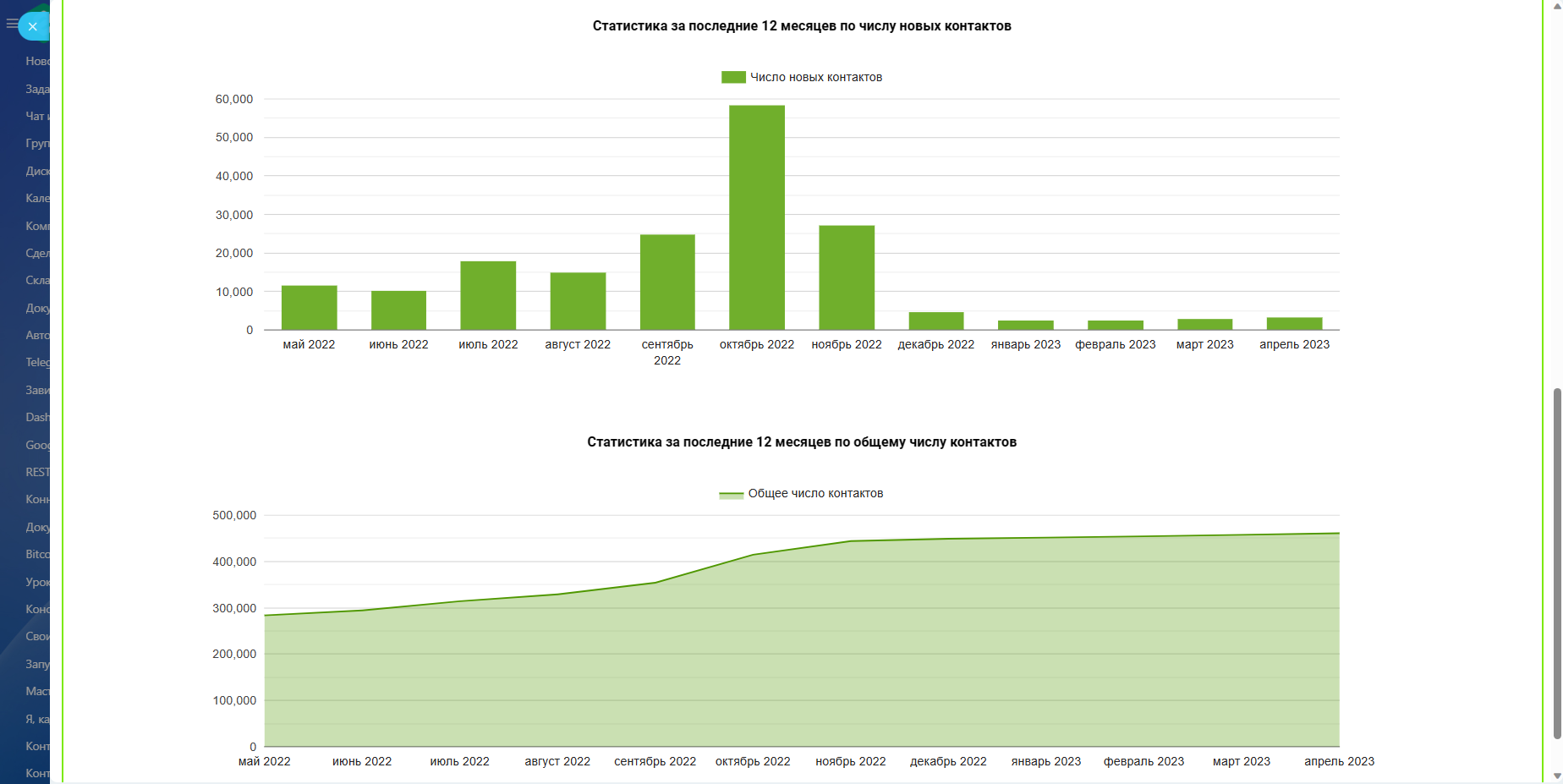The height and width of the screenshot is (784, 1563).
Task: Open the 'Goog…' sidebar item
Action: 37,445
